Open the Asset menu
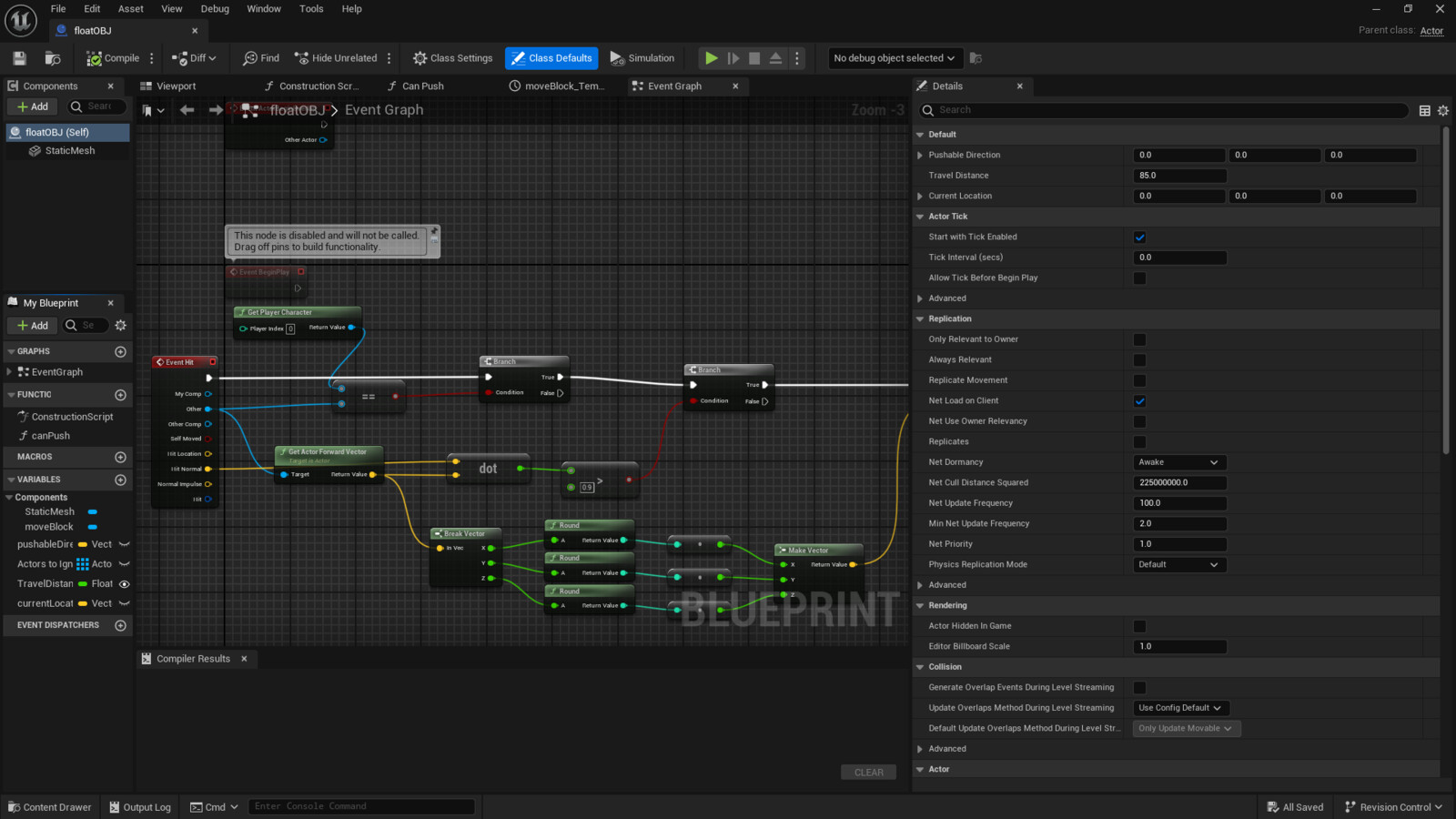The image size is (1456, 819). (x=131, y=9)
